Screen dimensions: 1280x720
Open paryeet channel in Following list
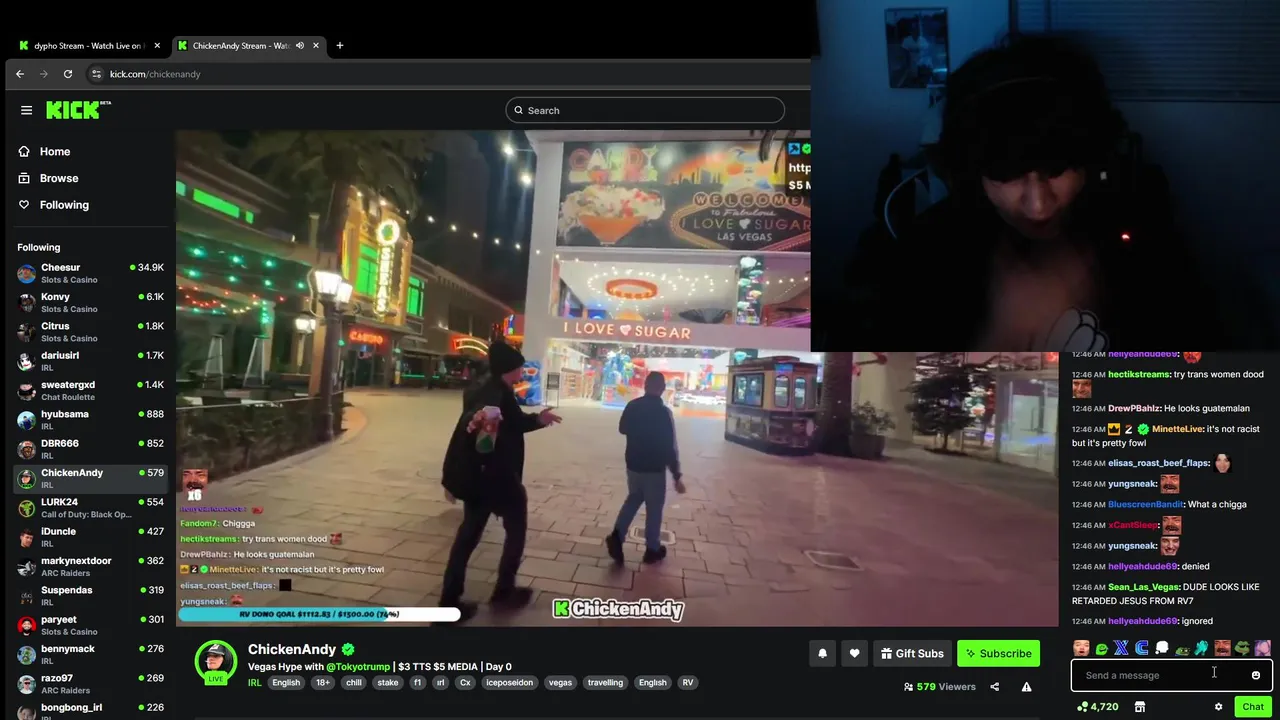click(x=90, y=625)
